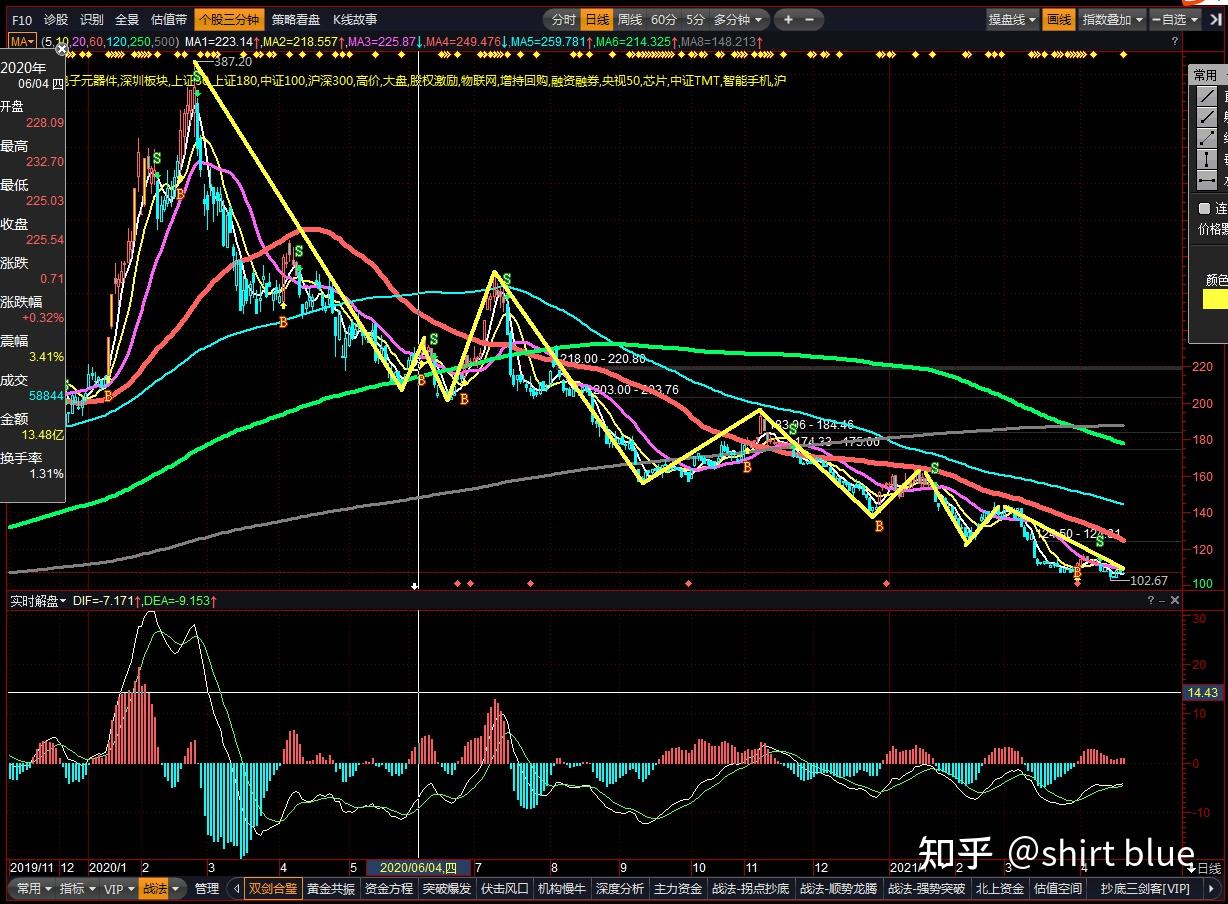This screenshot has height=904, width=1228.
Task: Click the plus zoom-in button
Action: [788, 19]
